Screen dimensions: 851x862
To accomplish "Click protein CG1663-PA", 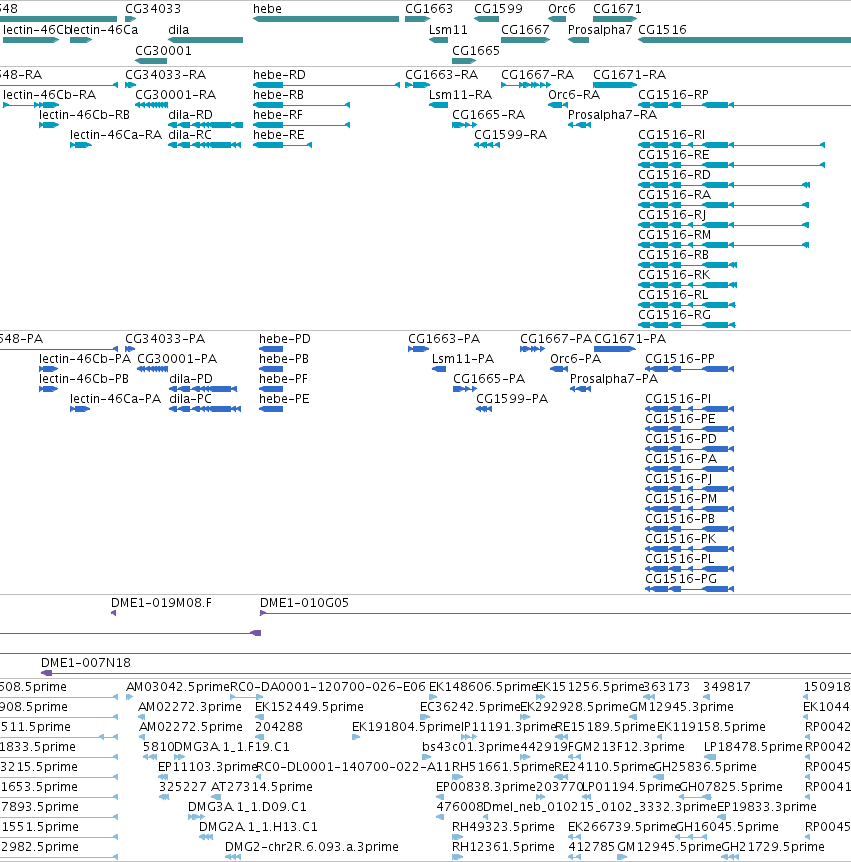I will (444, 339).
